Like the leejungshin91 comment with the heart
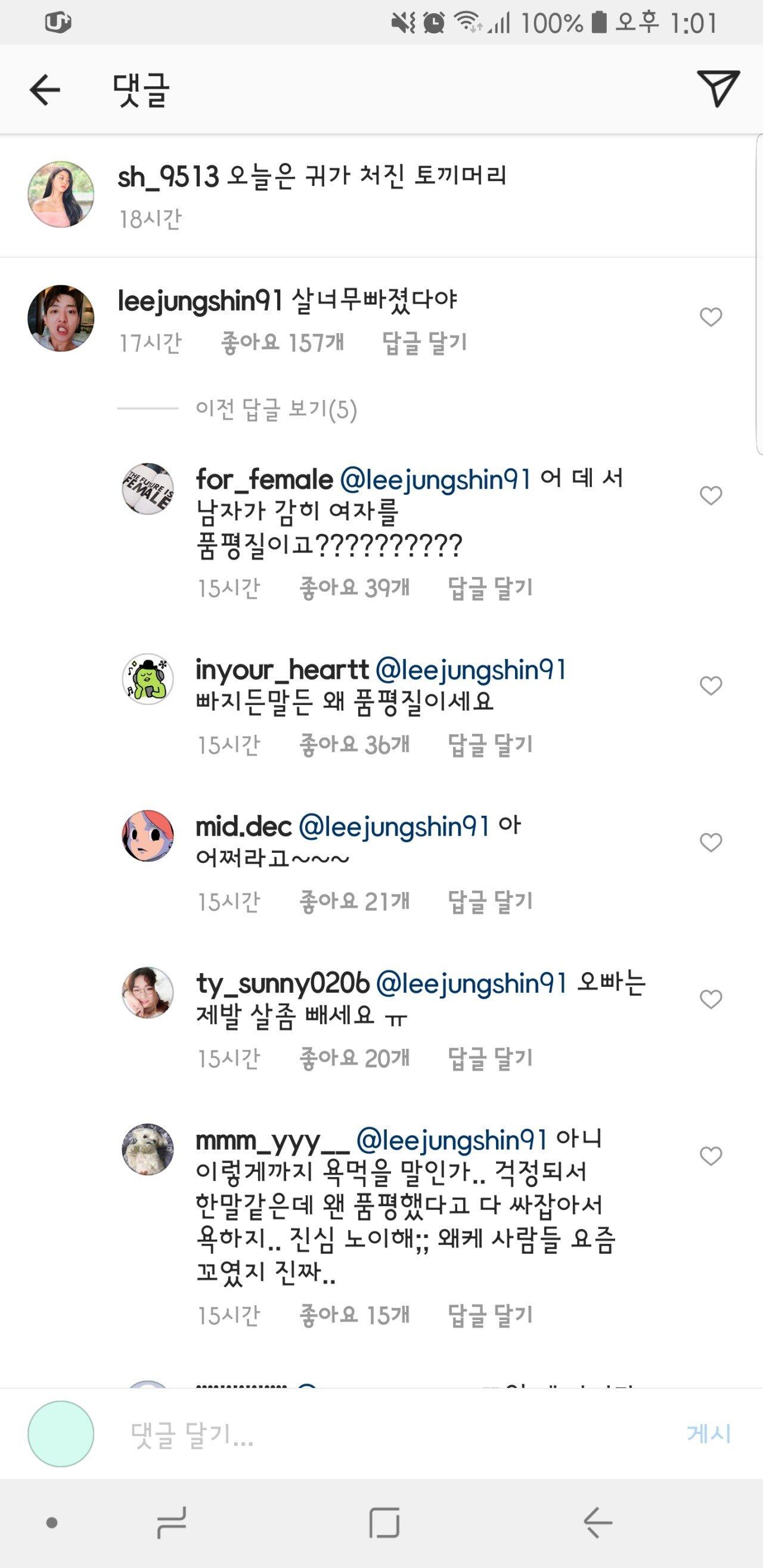Viewport: 763px width, 1568px height. tap(710, 317)
